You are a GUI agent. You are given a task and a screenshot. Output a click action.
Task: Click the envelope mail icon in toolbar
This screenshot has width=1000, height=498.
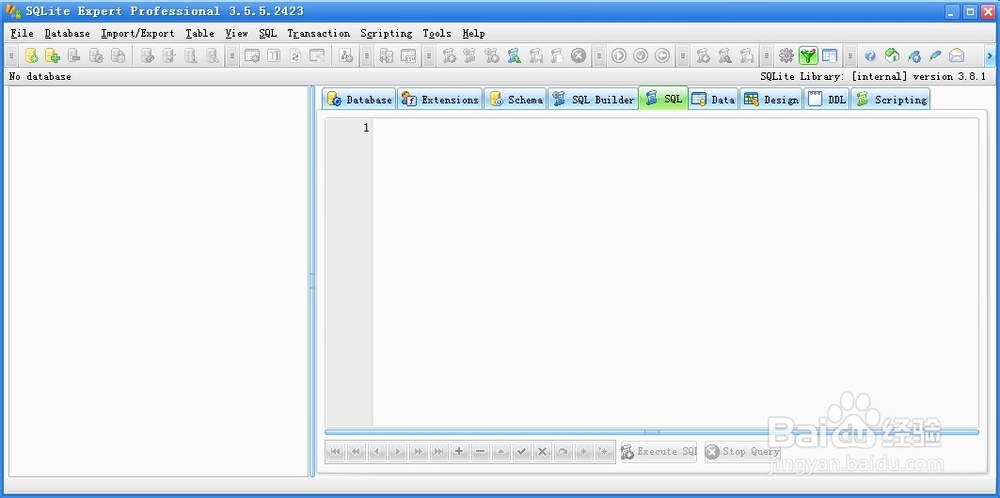pos(957,56)
